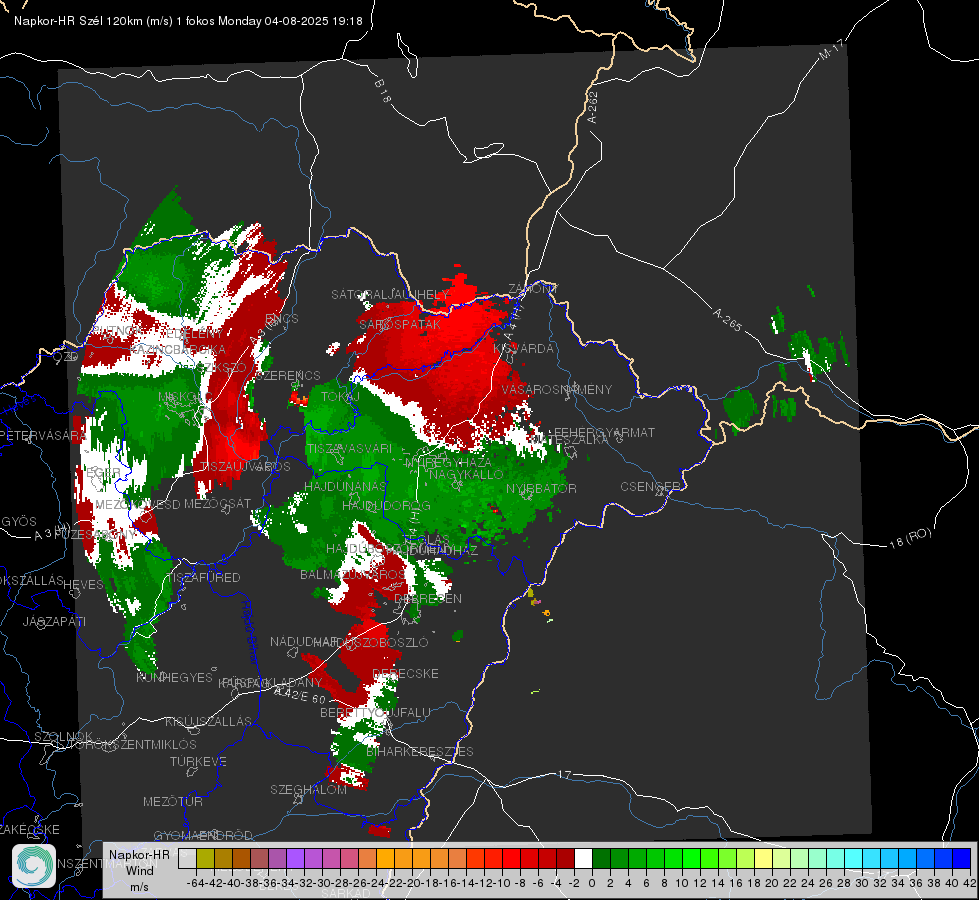Click the NYÍREGYHÁZA city label

click(x=448, y=463)
